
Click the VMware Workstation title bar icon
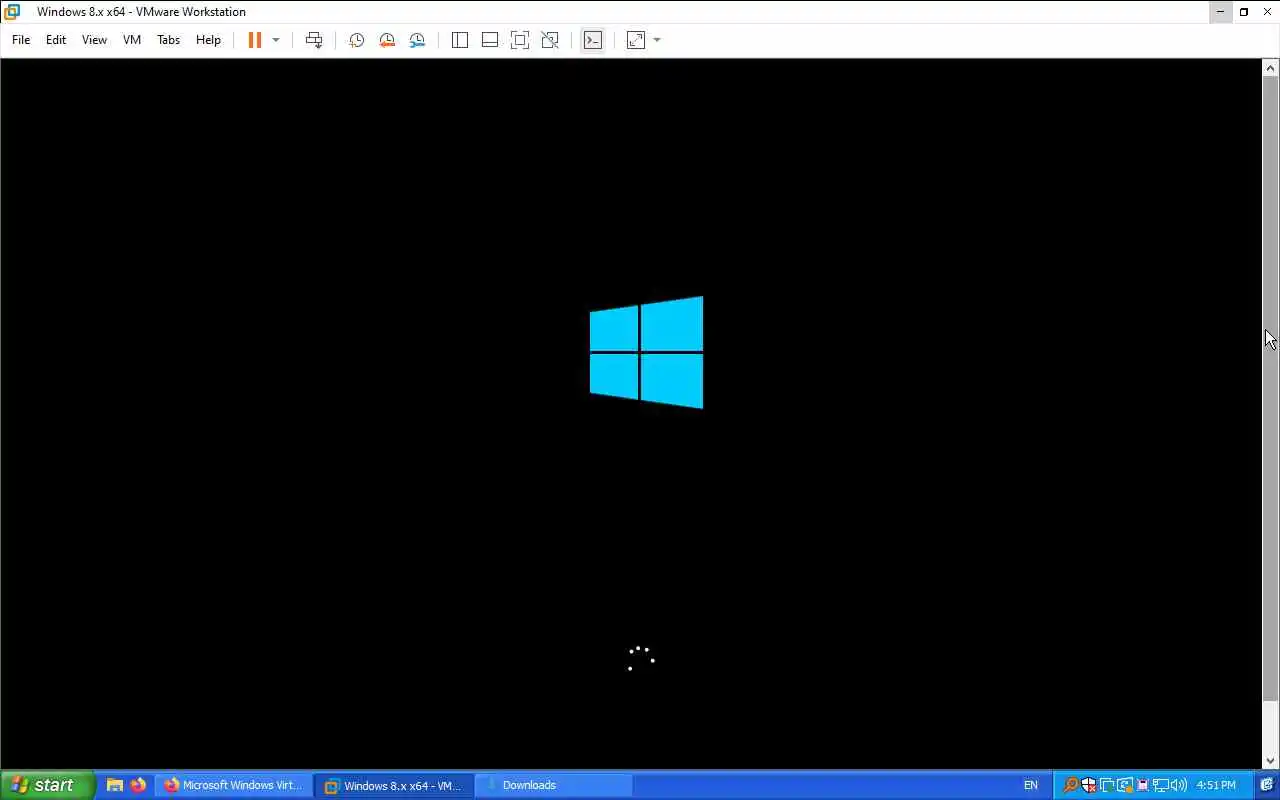click(x=12, y=12)
